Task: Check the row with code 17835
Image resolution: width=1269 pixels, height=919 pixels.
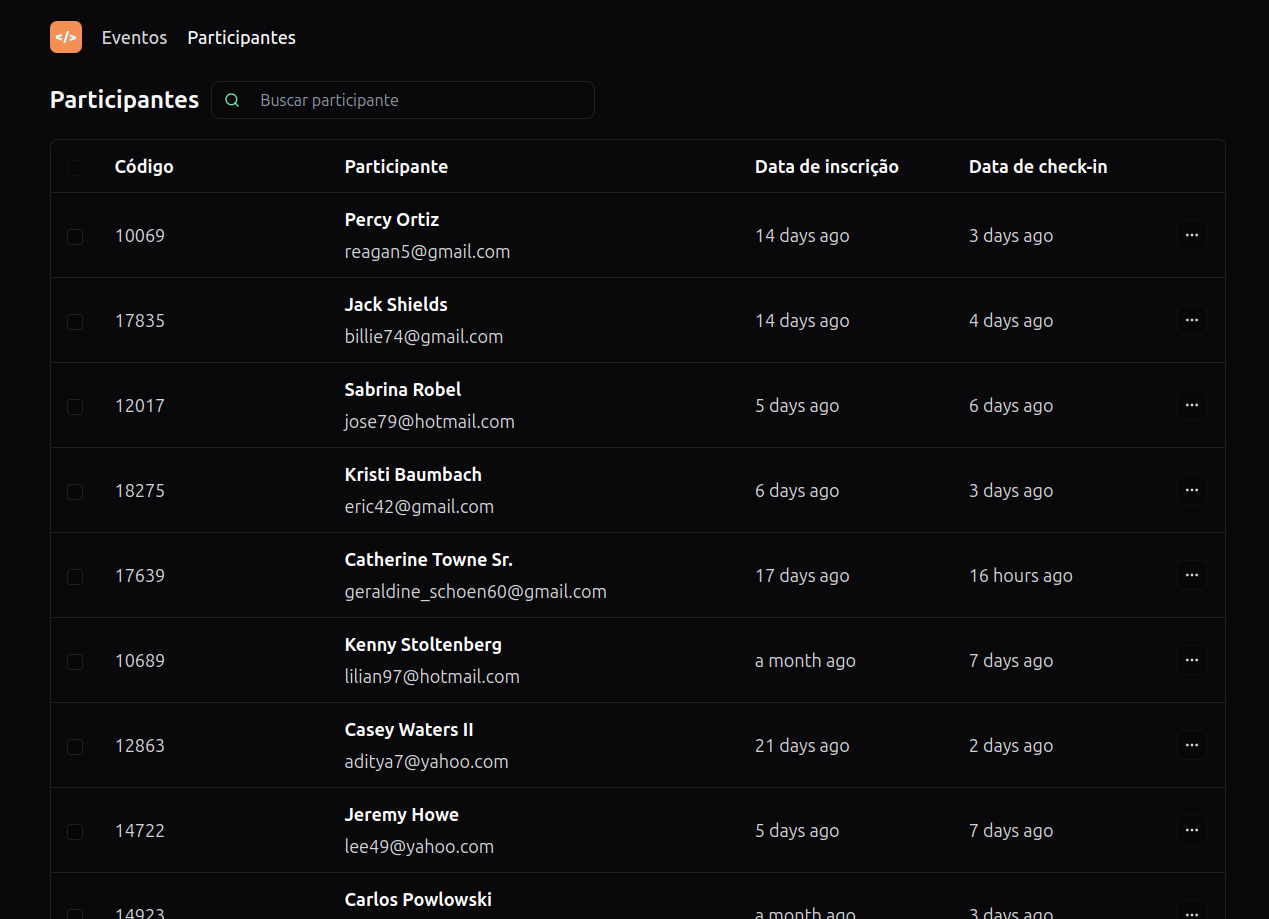Action: pos(75,322)
